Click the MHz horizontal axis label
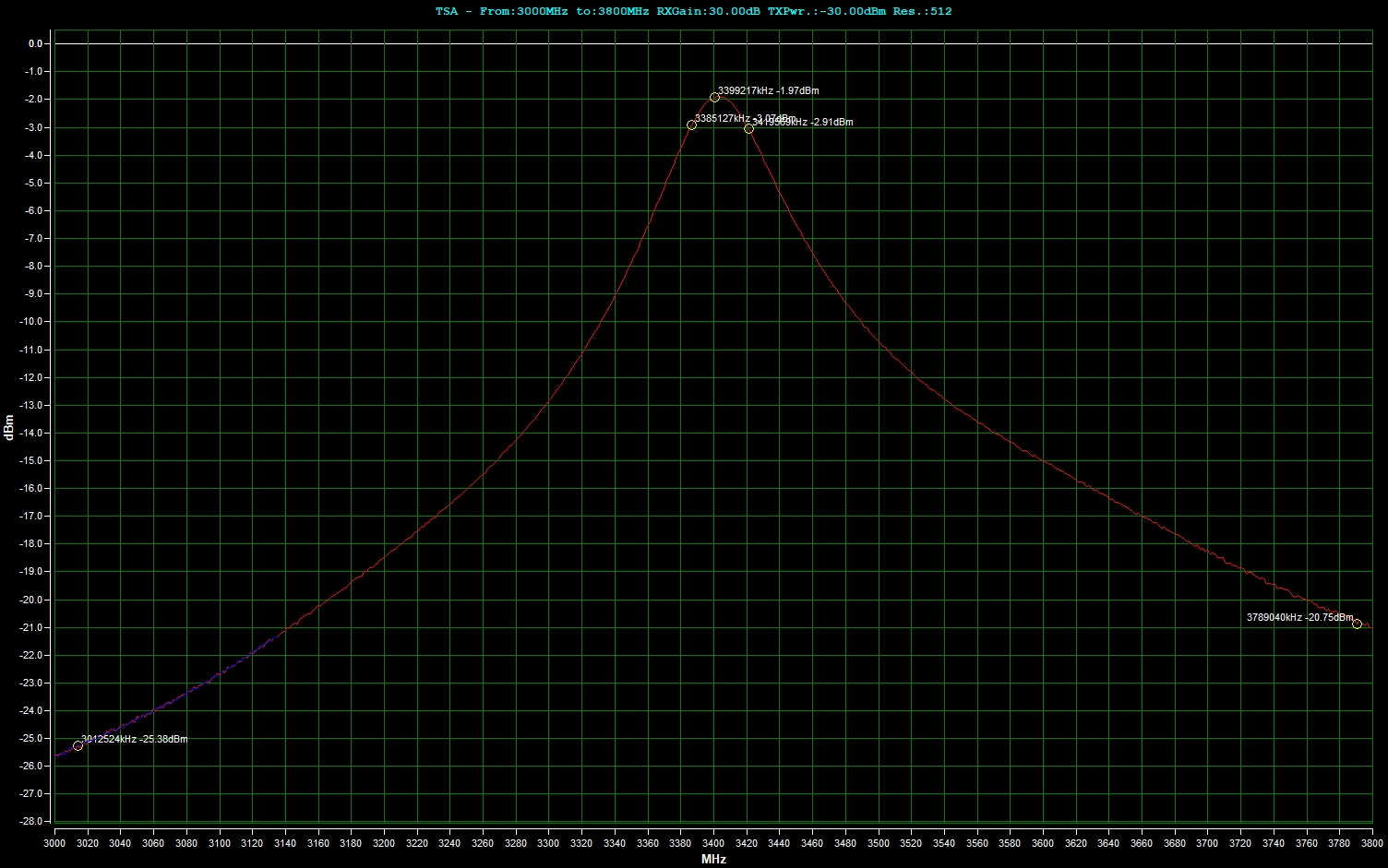The width and height of the screenshot is (1388, 868). [x=712, y=860]
